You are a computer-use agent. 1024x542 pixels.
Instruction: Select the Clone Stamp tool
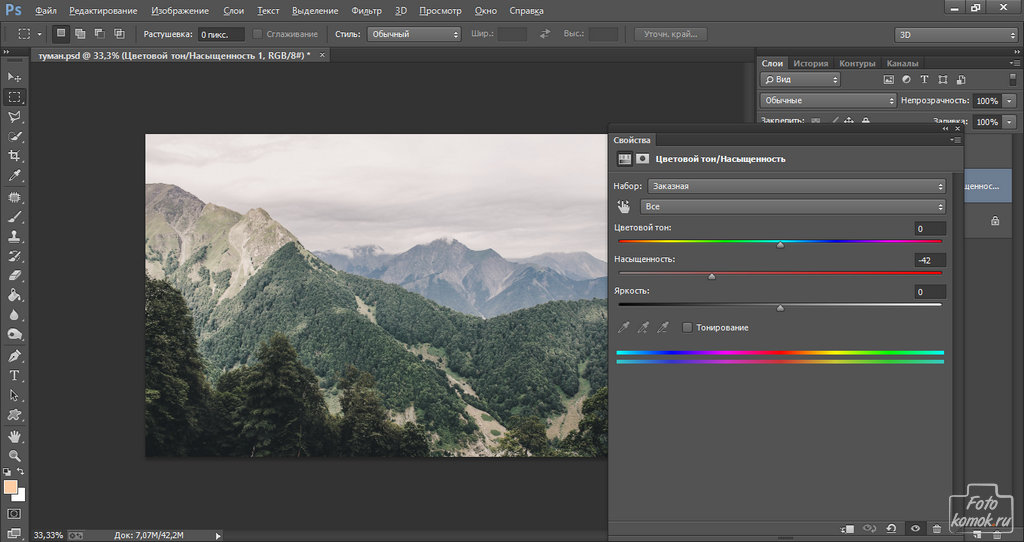pos(14,236)
